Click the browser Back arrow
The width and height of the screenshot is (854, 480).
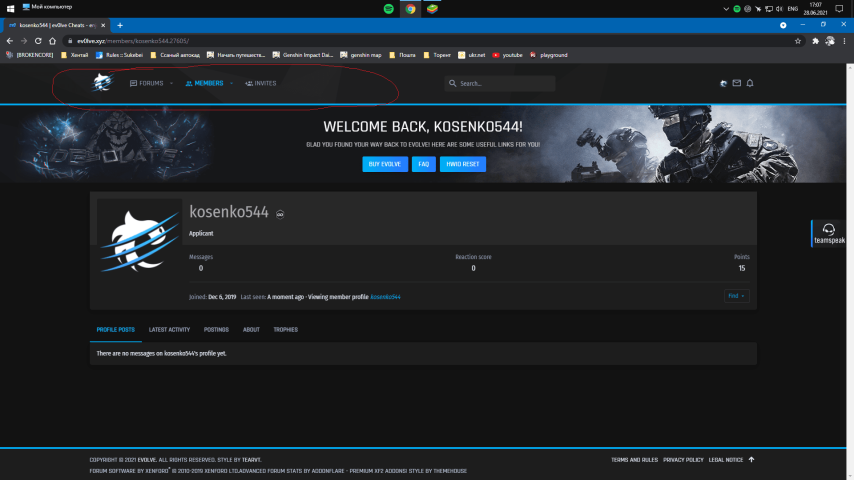[10, 41]
